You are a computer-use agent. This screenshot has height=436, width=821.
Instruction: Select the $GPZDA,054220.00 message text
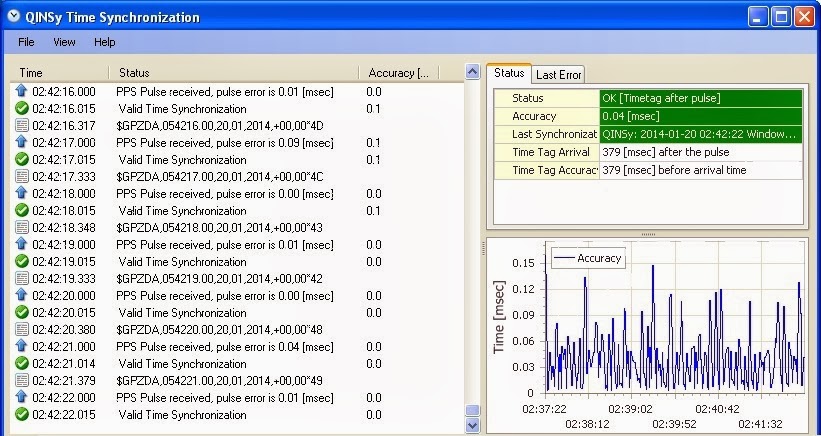click(219, 330)
